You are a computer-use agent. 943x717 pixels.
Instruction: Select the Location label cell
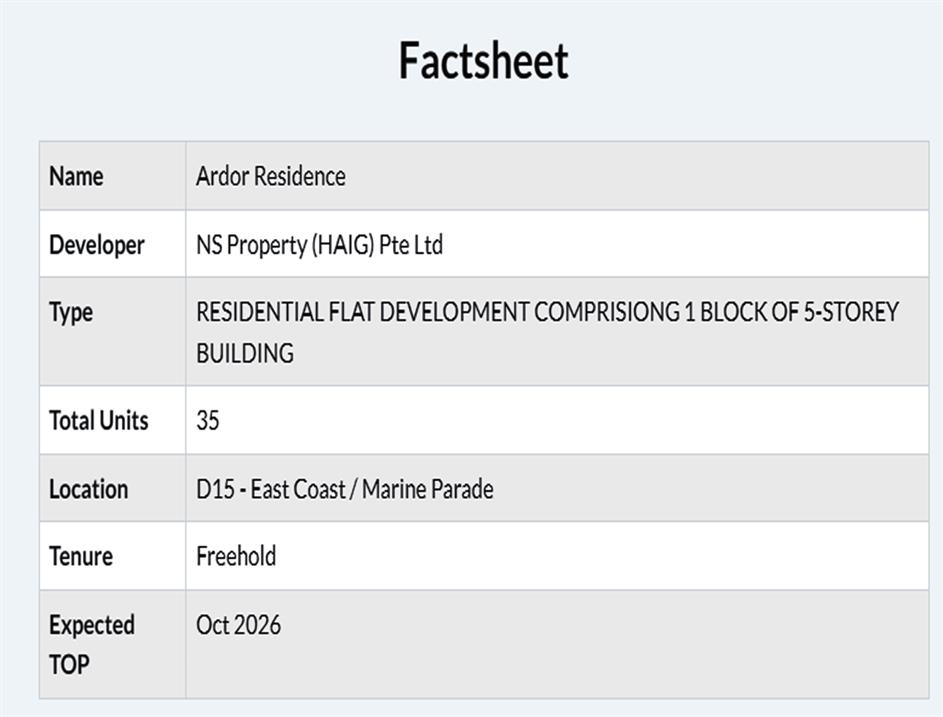pyautogui.click(x=88, y=489)
